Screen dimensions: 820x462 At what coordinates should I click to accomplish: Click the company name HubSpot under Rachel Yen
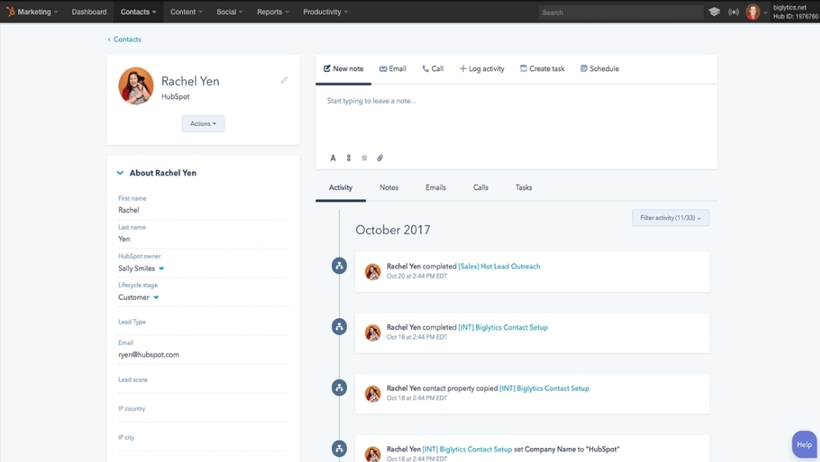pos(175,97)
